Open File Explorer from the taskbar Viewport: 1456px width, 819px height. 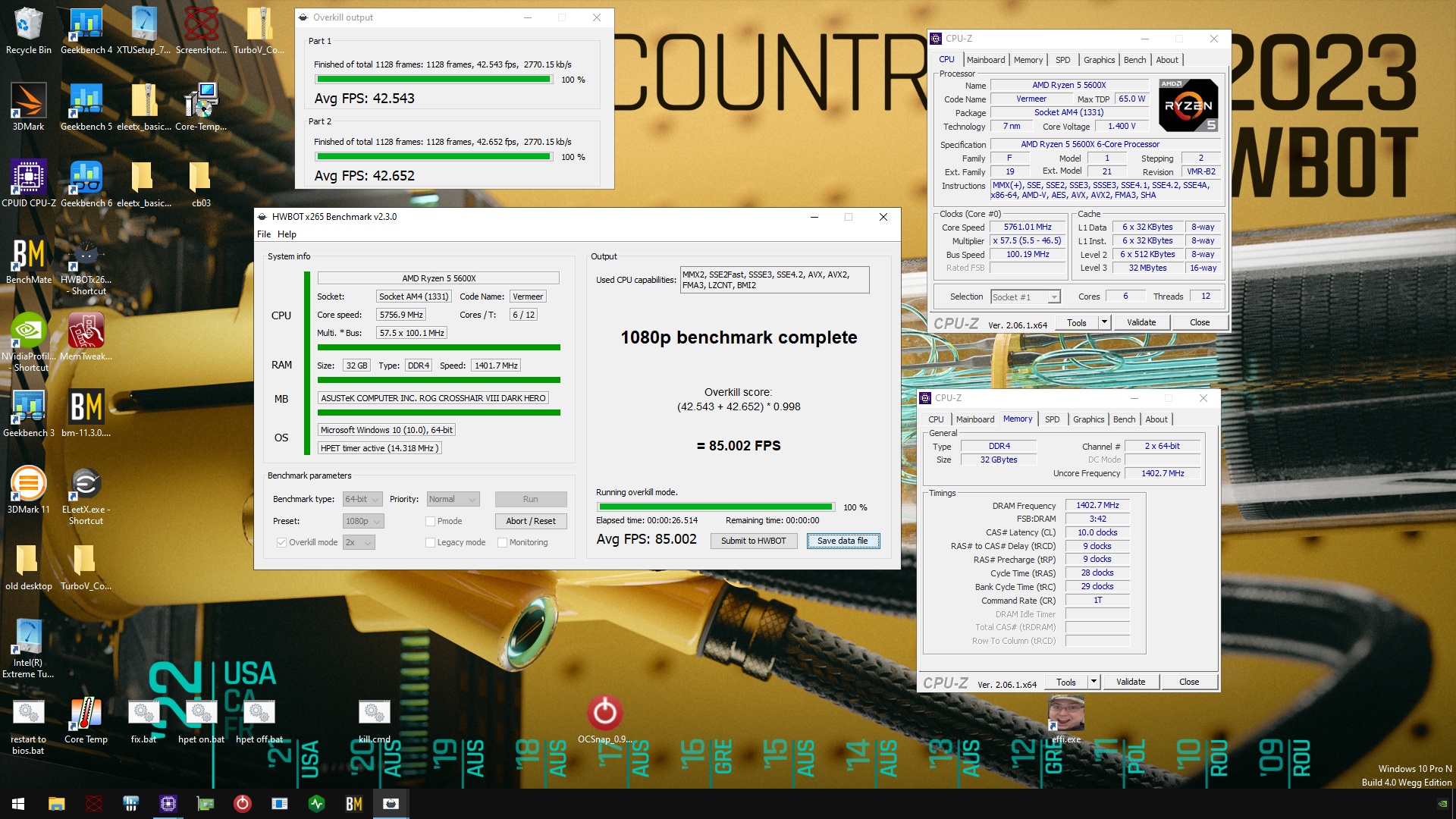pos(56,804)
